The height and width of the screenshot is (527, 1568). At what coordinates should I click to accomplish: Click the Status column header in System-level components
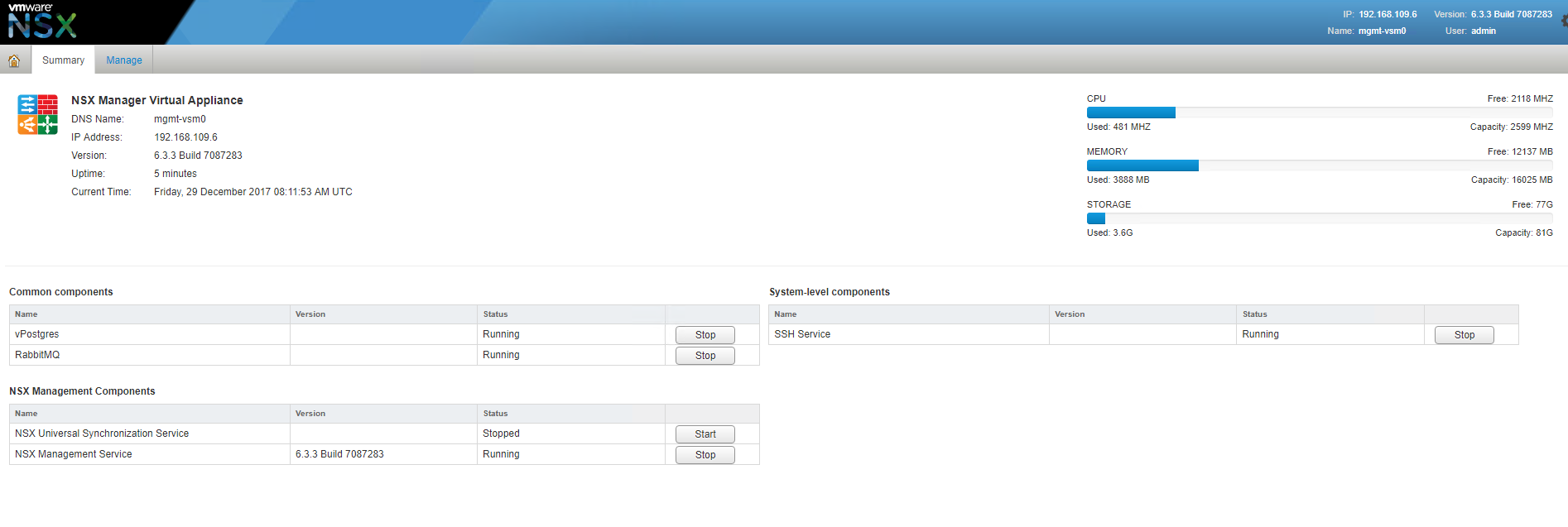tap(1254, 314)
